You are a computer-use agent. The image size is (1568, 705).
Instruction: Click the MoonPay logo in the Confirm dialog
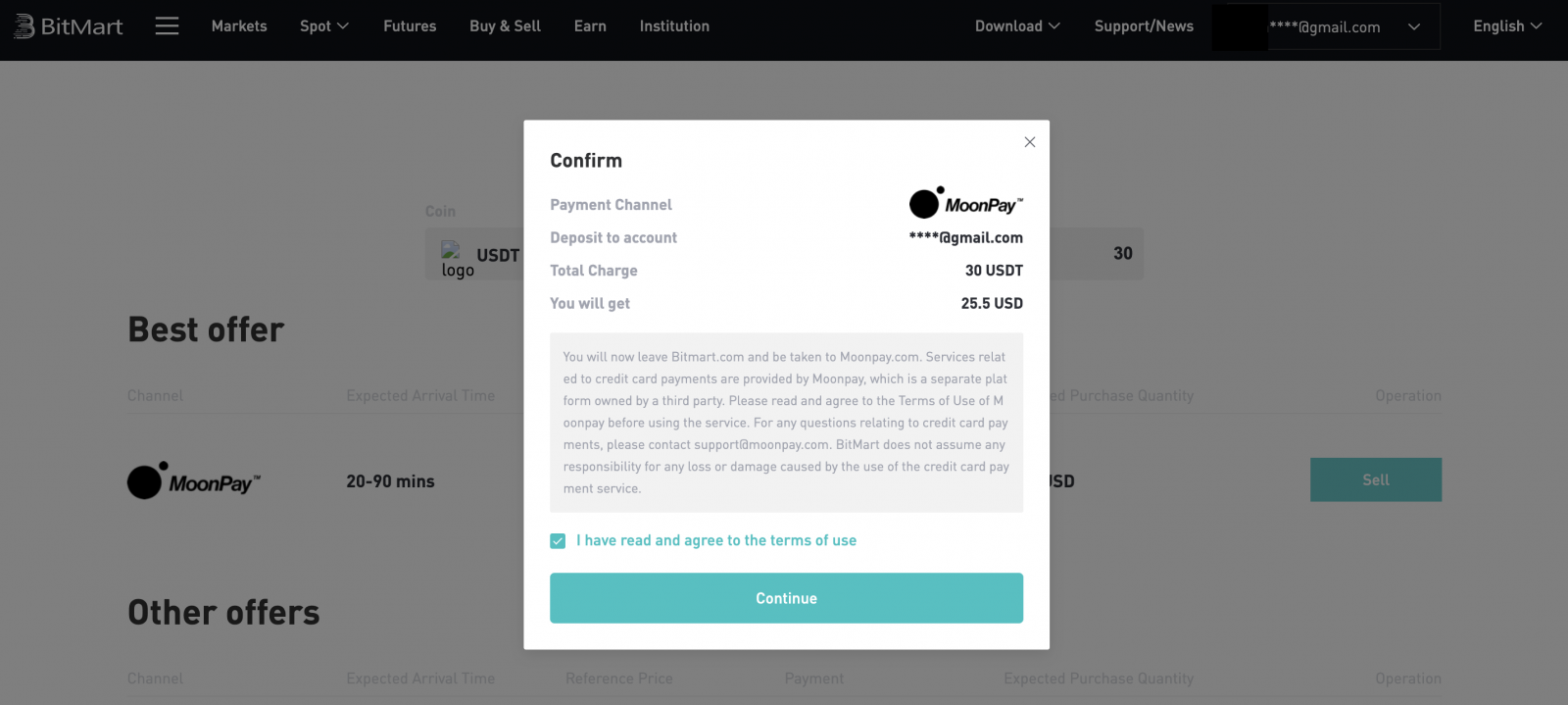click(x=965, y=203)
